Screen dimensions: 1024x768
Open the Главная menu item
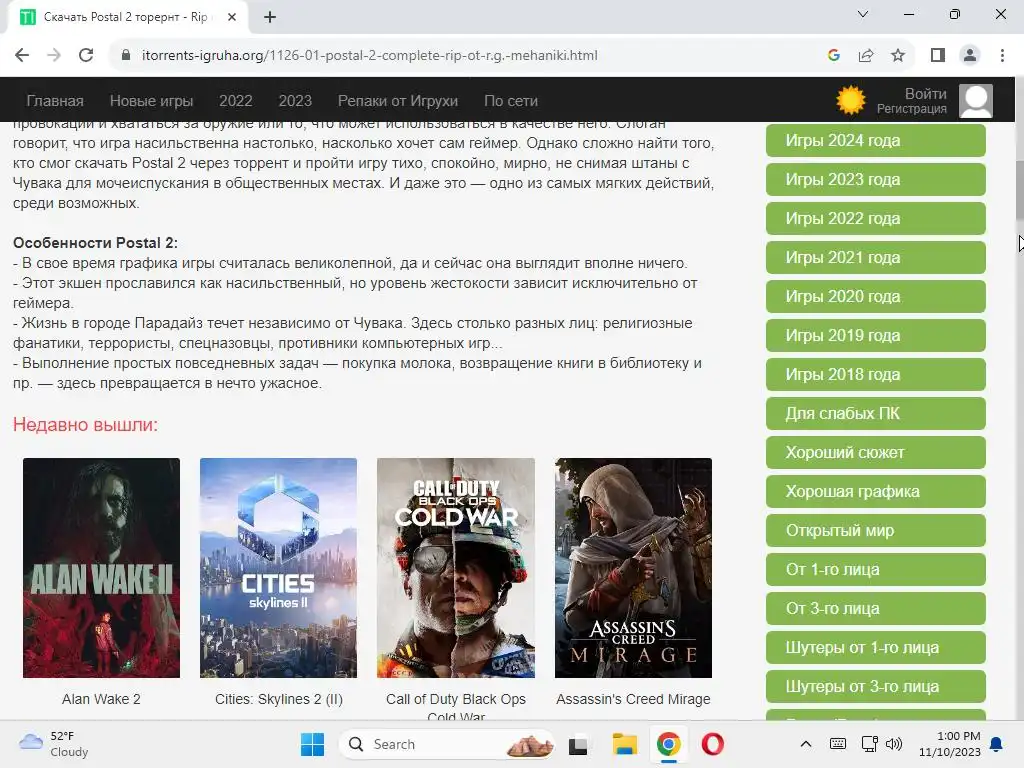[55, 101]
